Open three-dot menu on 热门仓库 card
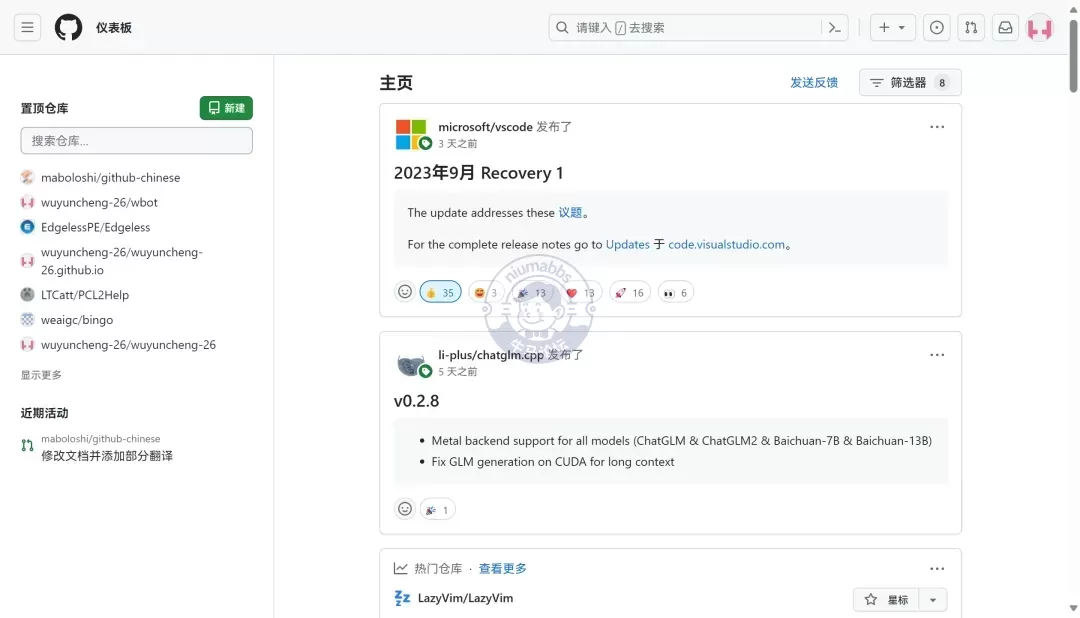This screenshot has height=618, width=1080. tap(937, 568)
